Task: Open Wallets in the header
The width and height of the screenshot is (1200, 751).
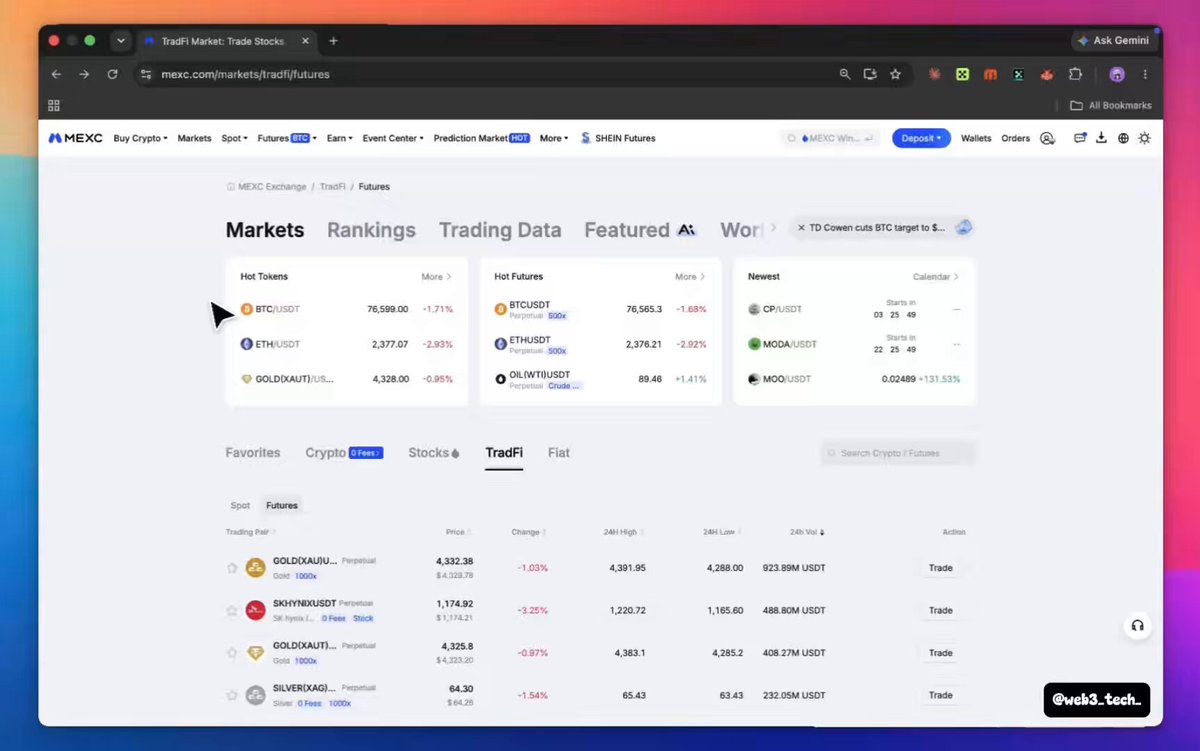Action: tap(976, 138)
